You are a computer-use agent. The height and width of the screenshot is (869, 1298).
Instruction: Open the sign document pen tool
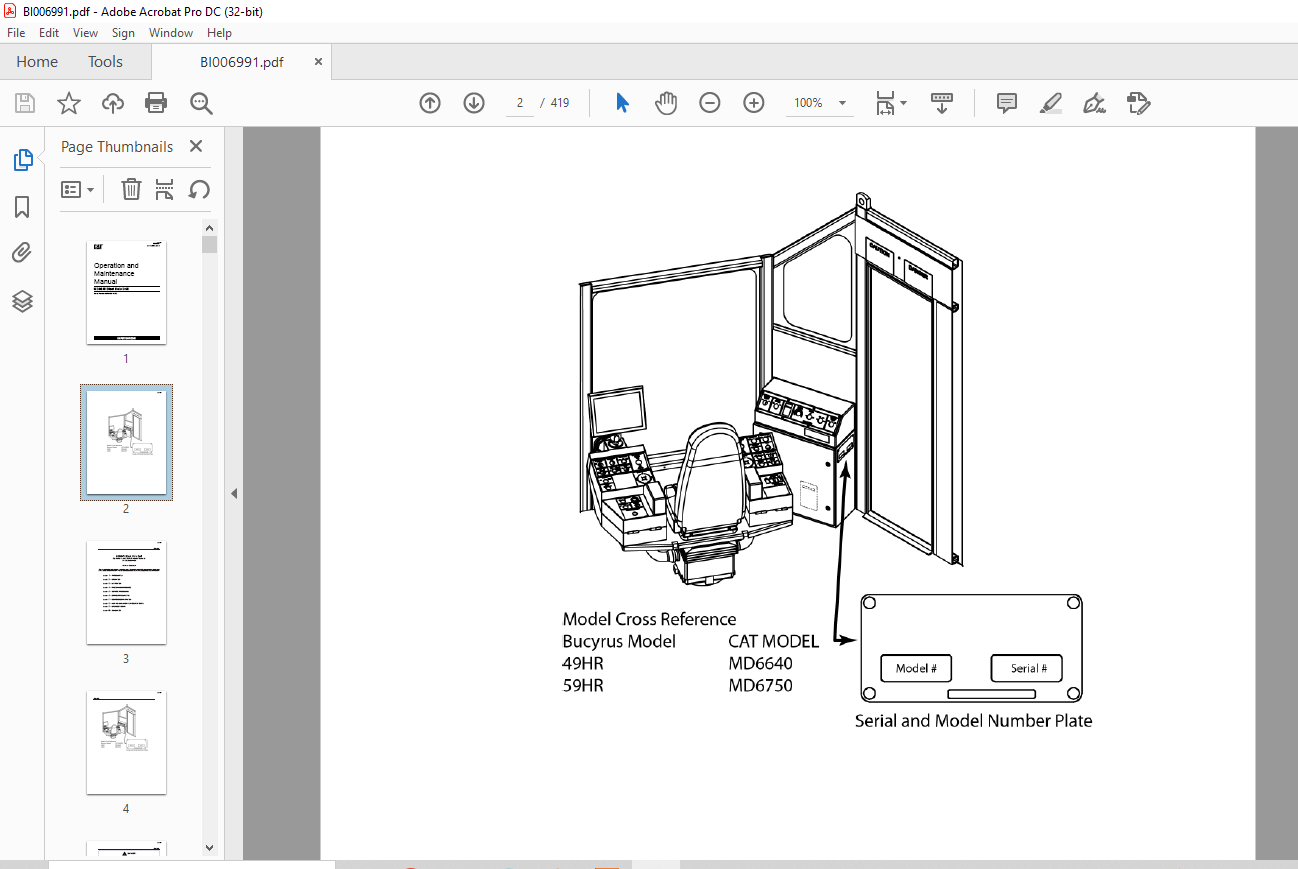point(1094,103)
